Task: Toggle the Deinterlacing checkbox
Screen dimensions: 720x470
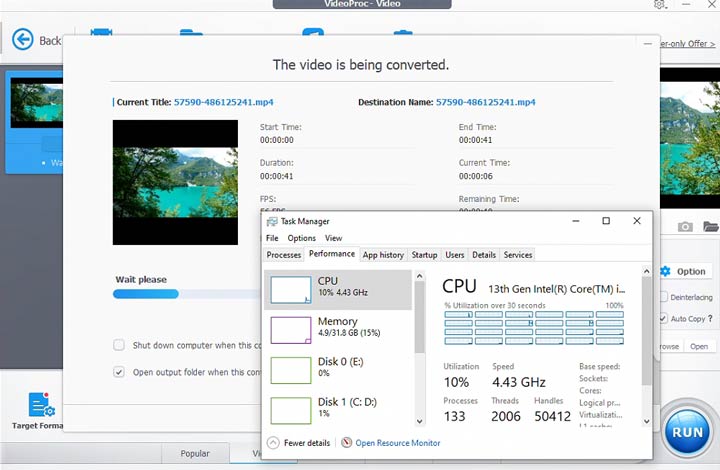Action: click(664, 297)
